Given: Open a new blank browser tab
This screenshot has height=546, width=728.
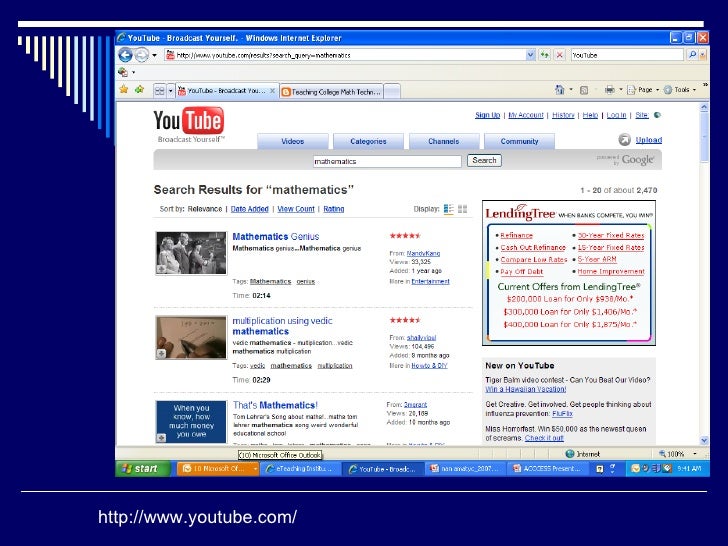Looking at the screenshot, I should click(x=392, y=91).
